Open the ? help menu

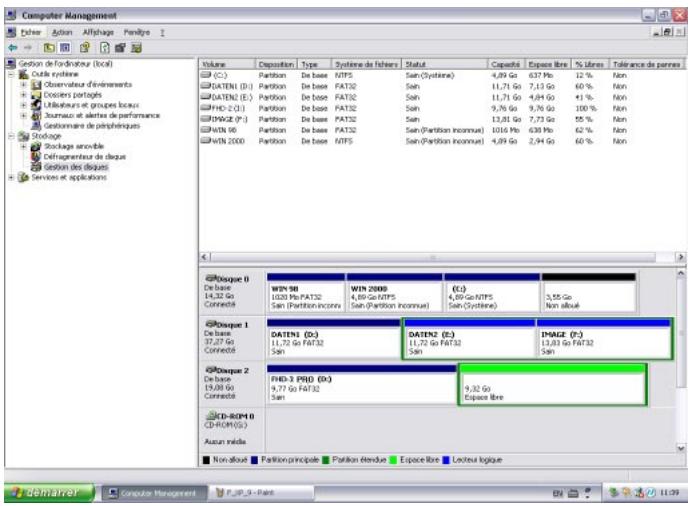tap(162, 33)
